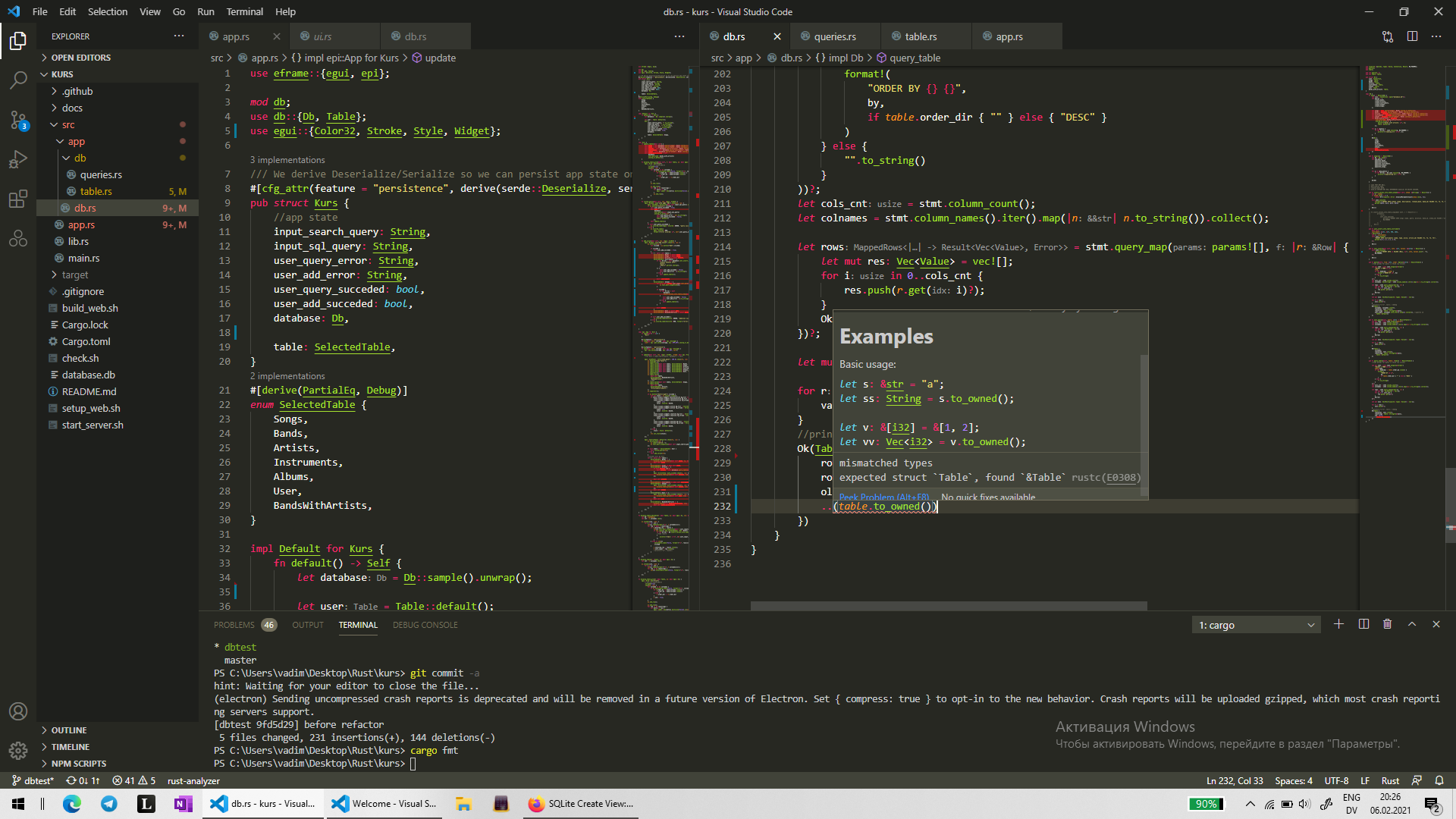Expand the docs folder
Screen dimensions: 1456x819
(118, 108)
